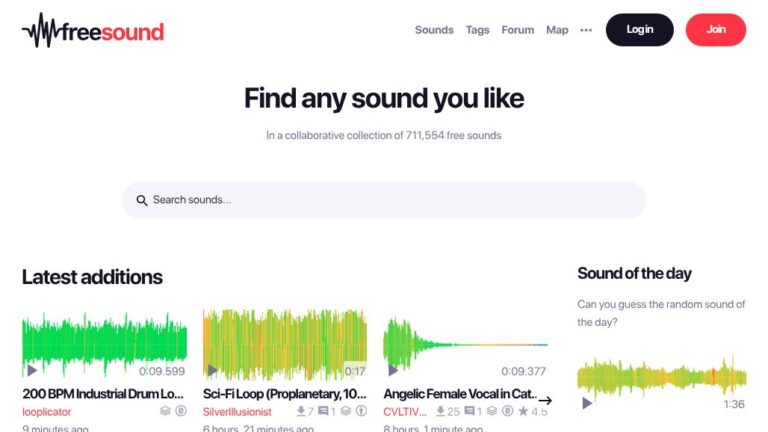Click the license icon on looplicator's sound
This screenshot has width=768, height=432.
[x=181, y=411]
